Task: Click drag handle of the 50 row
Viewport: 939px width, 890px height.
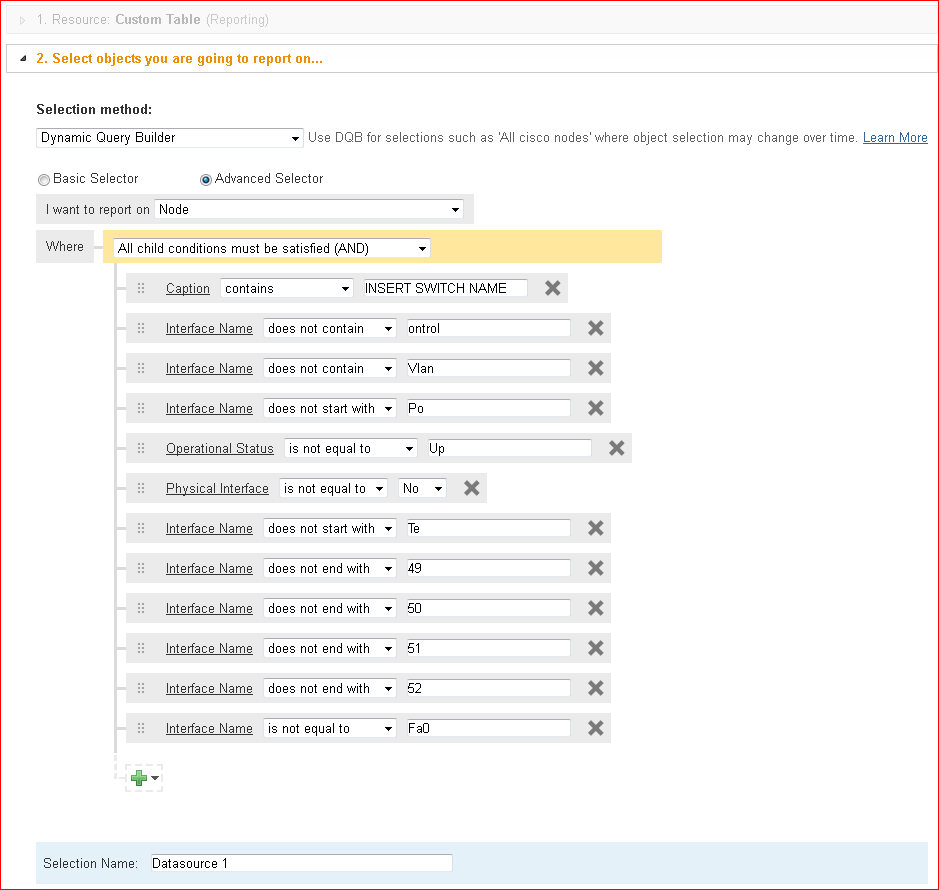Action: pos(141,608)
